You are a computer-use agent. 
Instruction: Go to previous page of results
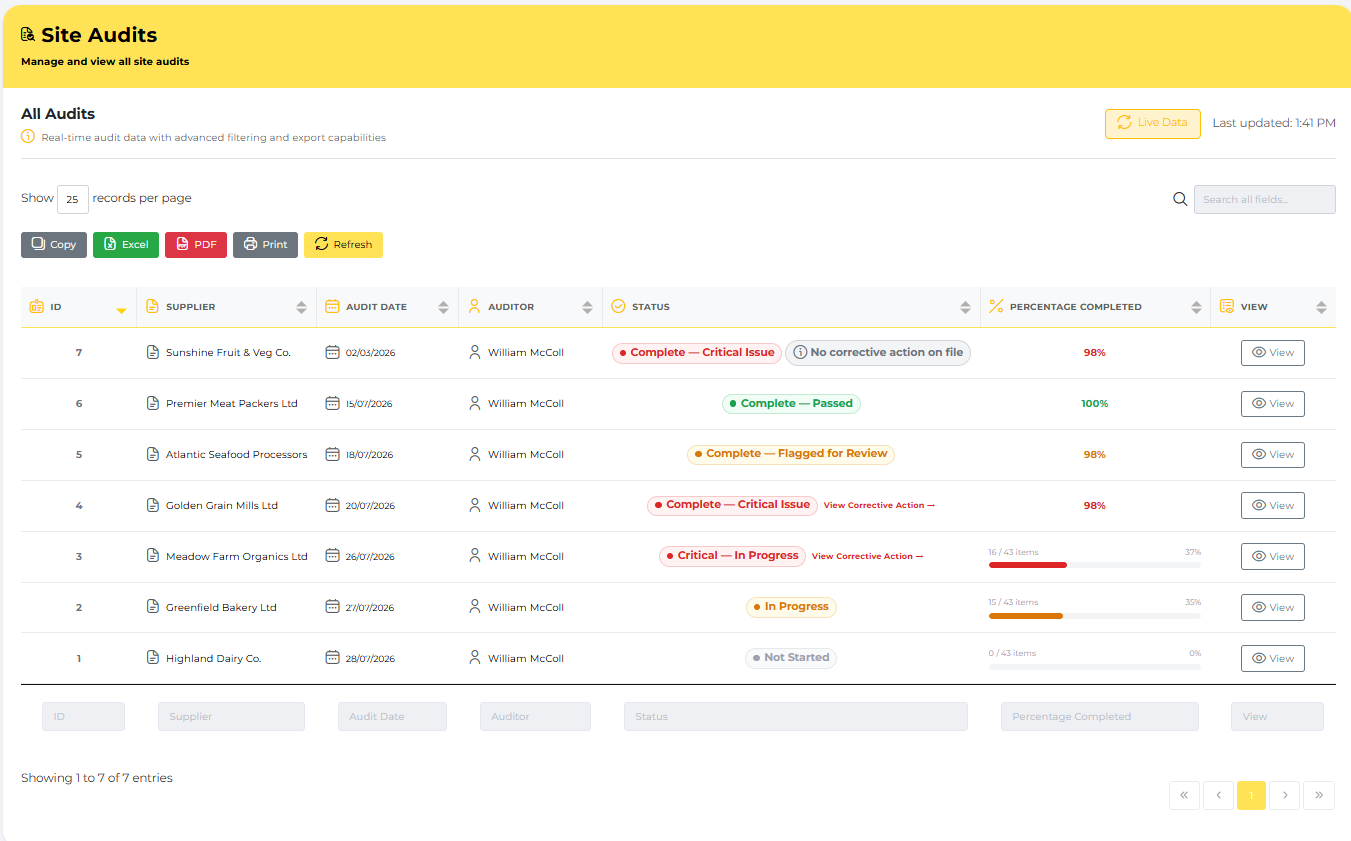tap(1218, 796)
